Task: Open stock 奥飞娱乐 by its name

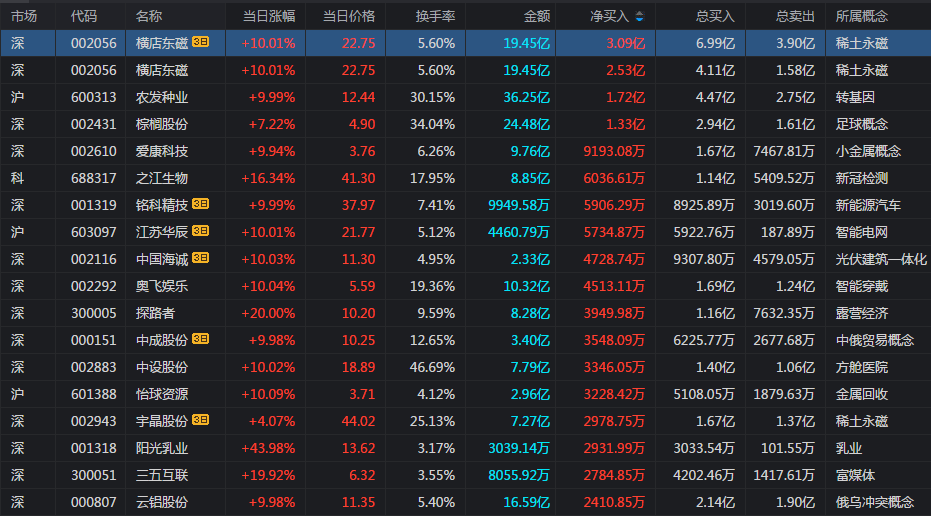Action: 162,286
